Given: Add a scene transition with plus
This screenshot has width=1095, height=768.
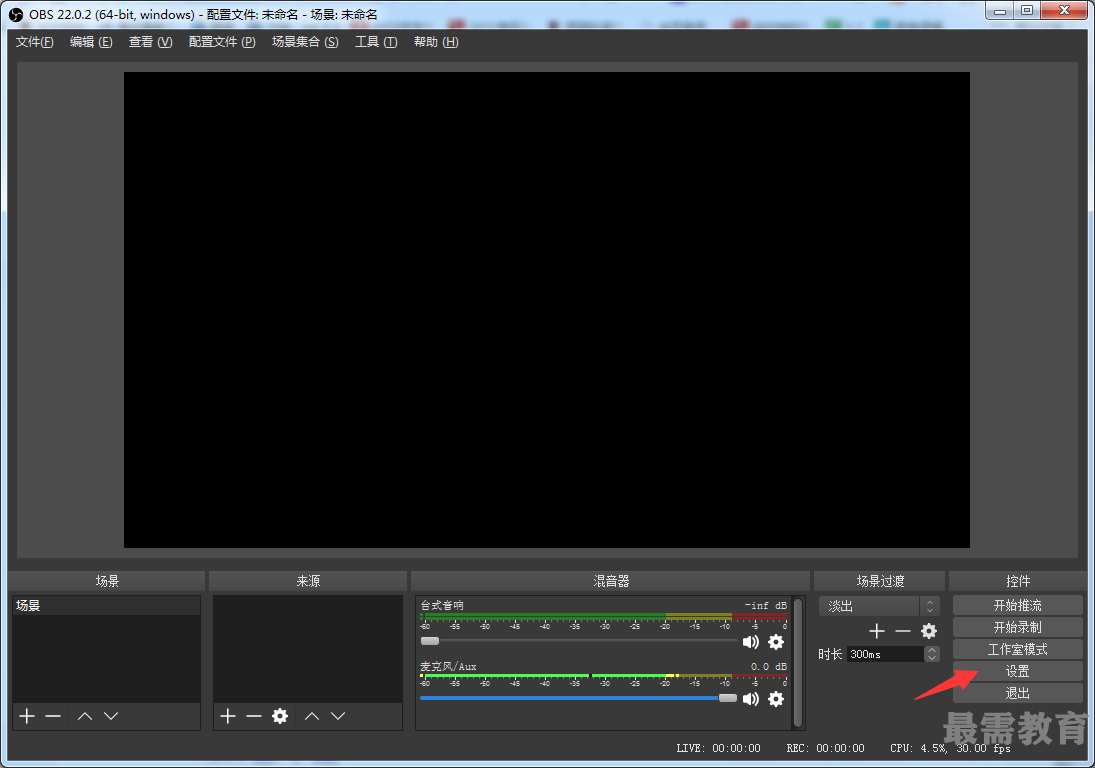Looking at the screenshot, I should (876, 631).
